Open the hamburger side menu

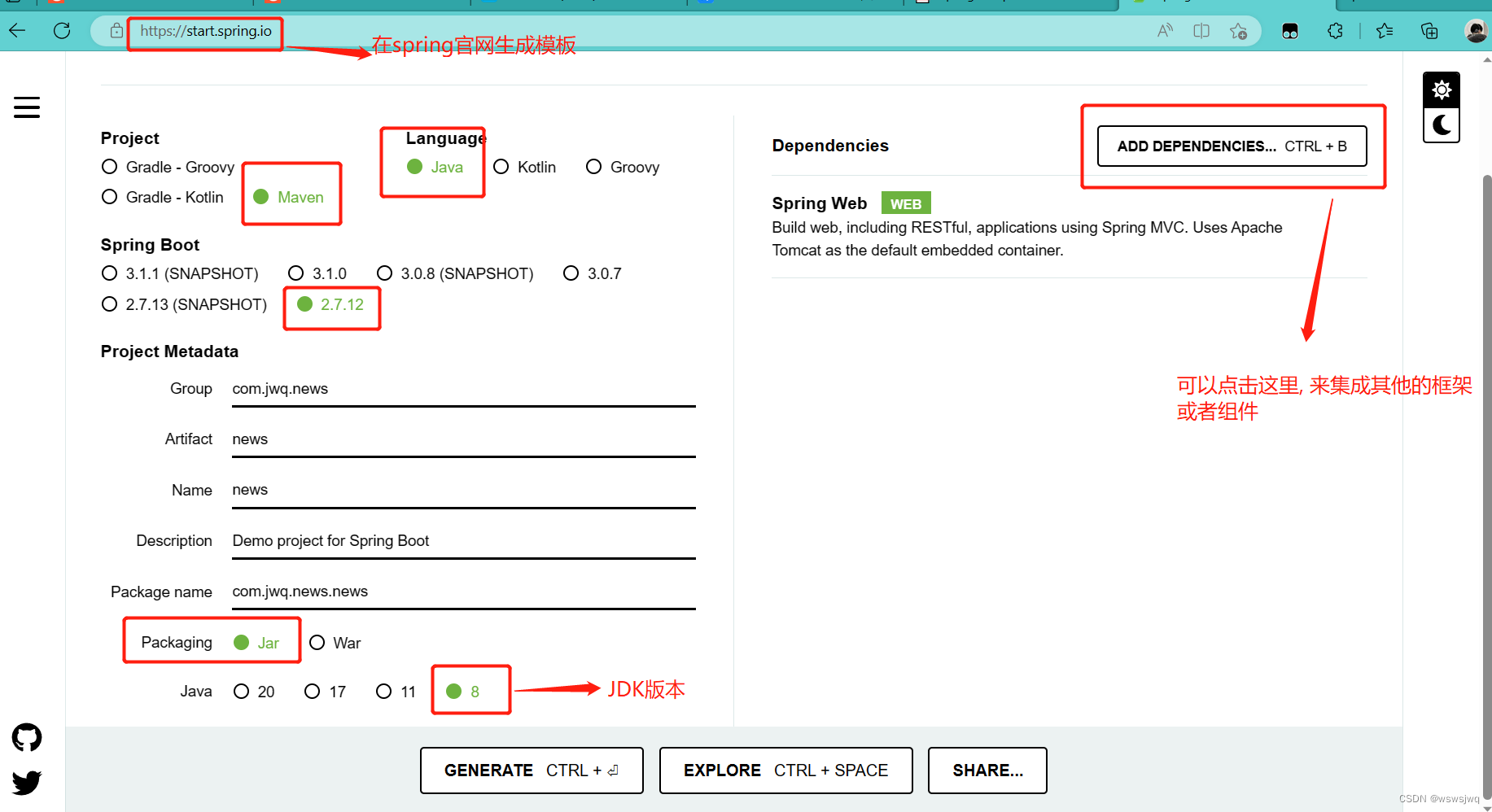pyautogui.click(x=27, y=107)
